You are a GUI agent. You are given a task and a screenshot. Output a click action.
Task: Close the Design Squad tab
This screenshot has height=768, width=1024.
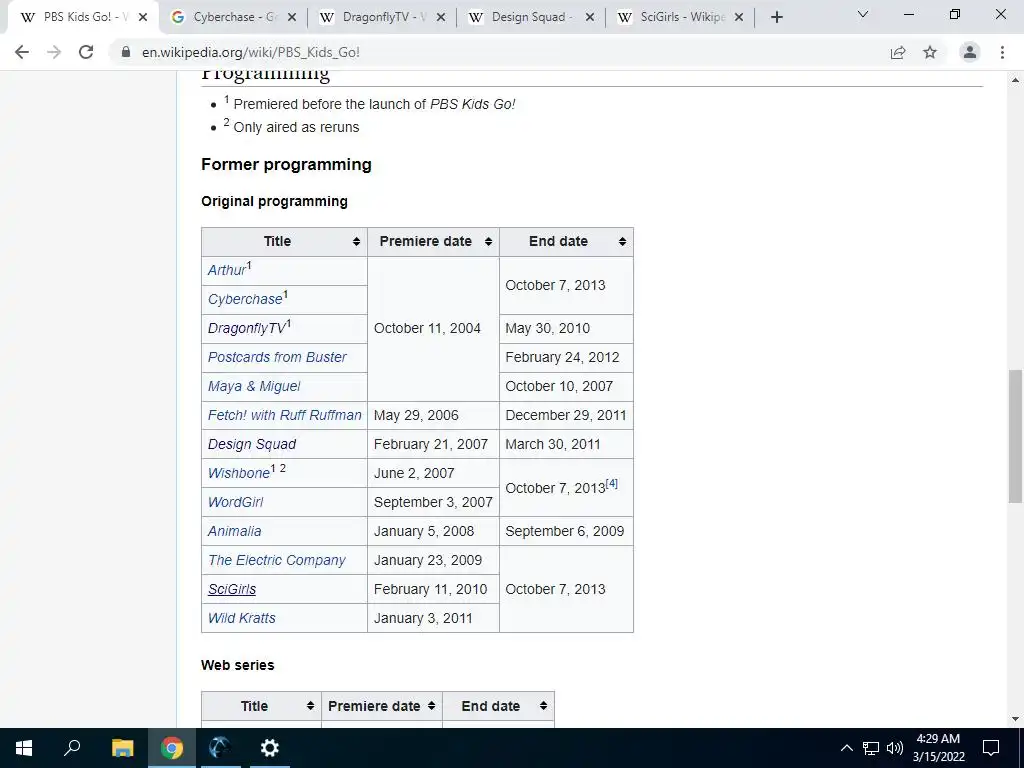(x=590, y=18)
